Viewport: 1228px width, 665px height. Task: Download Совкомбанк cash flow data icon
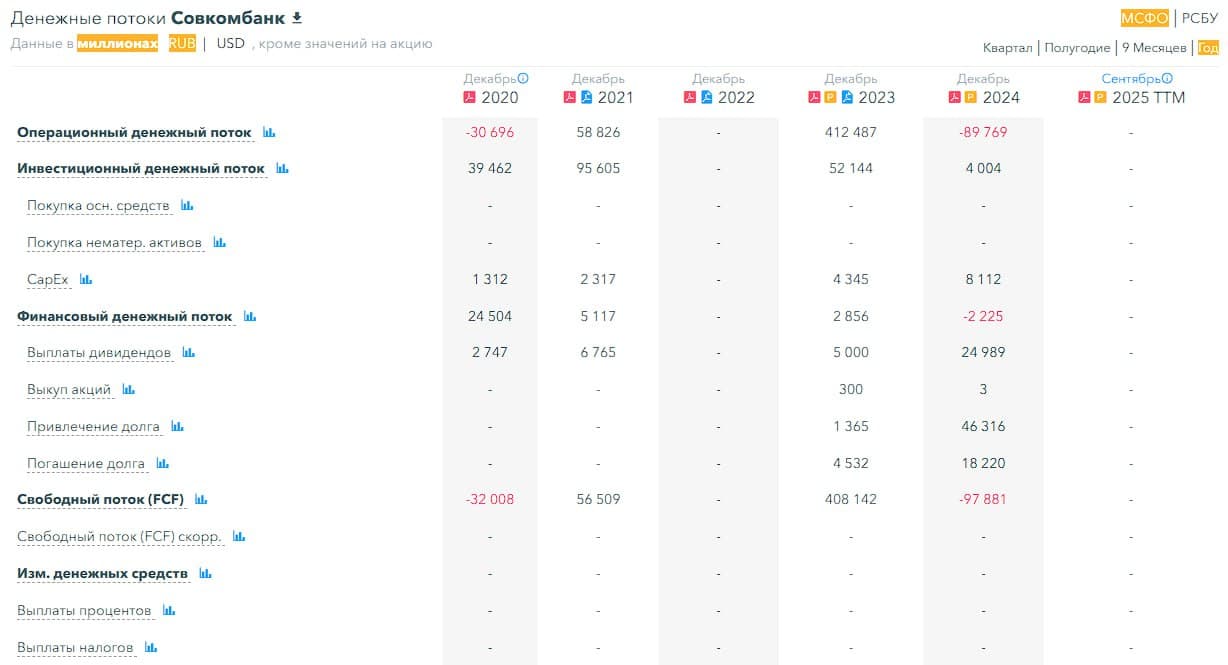296,18
